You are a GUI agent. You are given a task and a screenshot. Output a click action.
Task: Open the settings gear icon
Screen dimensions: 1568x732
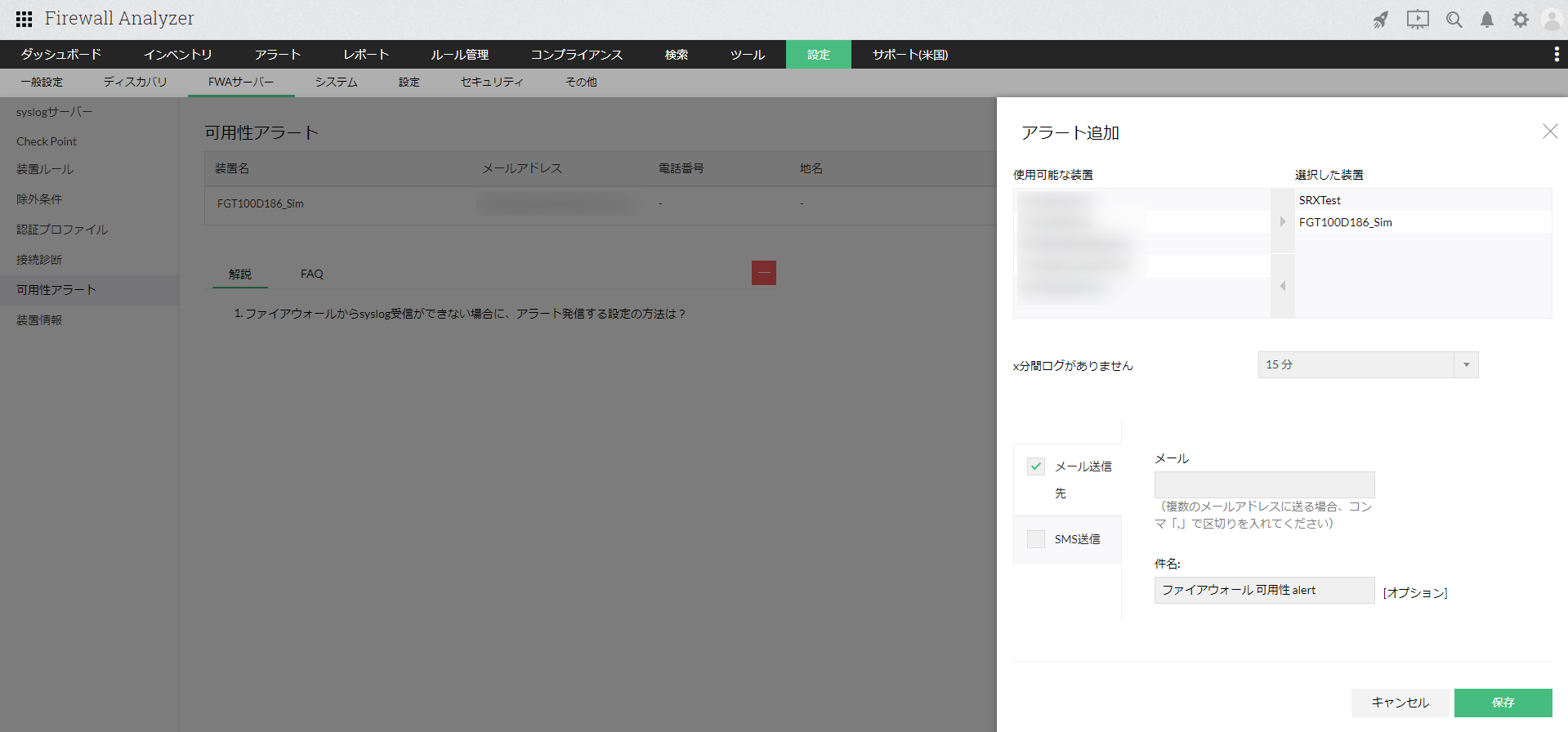pos(1520,20)
